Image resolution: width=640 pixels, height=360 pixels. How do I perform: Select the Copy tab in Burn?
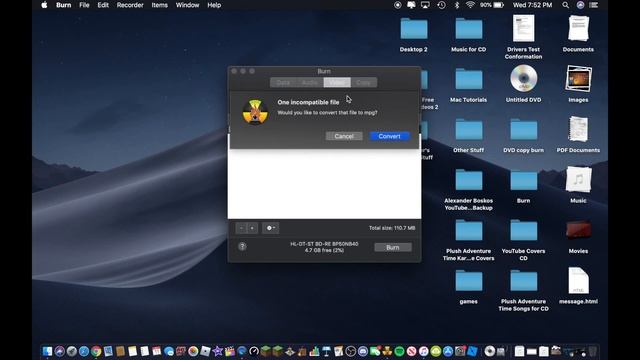[x=364, y=82]
